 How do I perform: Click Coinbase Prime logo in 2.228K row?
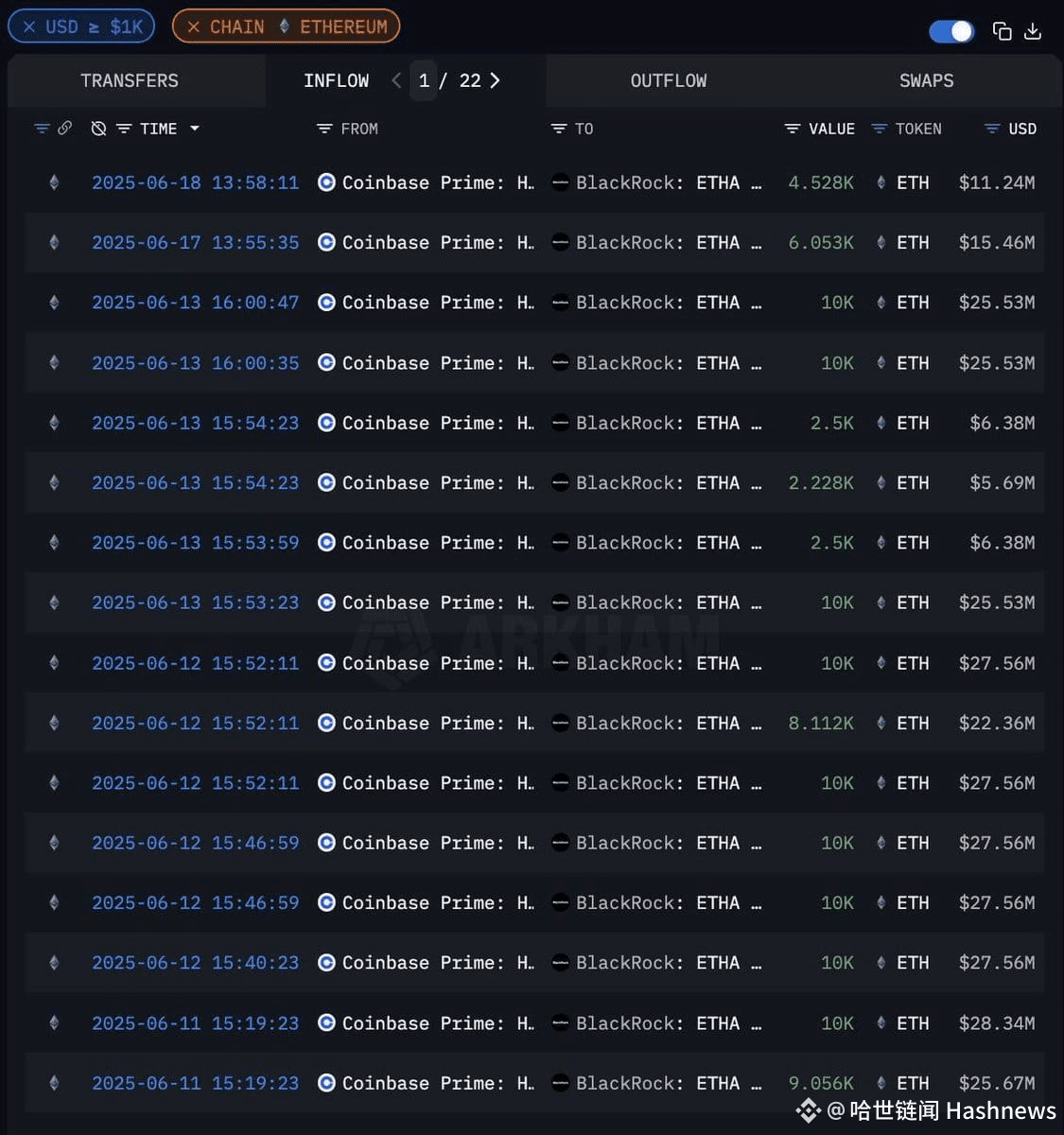(x=326, y=482)
